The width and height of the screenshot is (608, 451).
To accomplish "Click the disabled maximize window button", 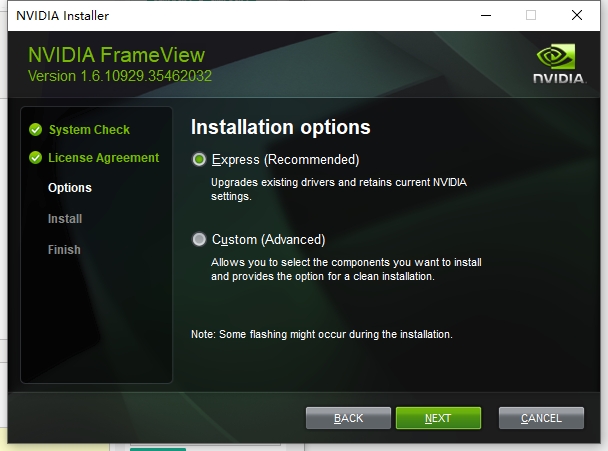I will coord(531,16).
